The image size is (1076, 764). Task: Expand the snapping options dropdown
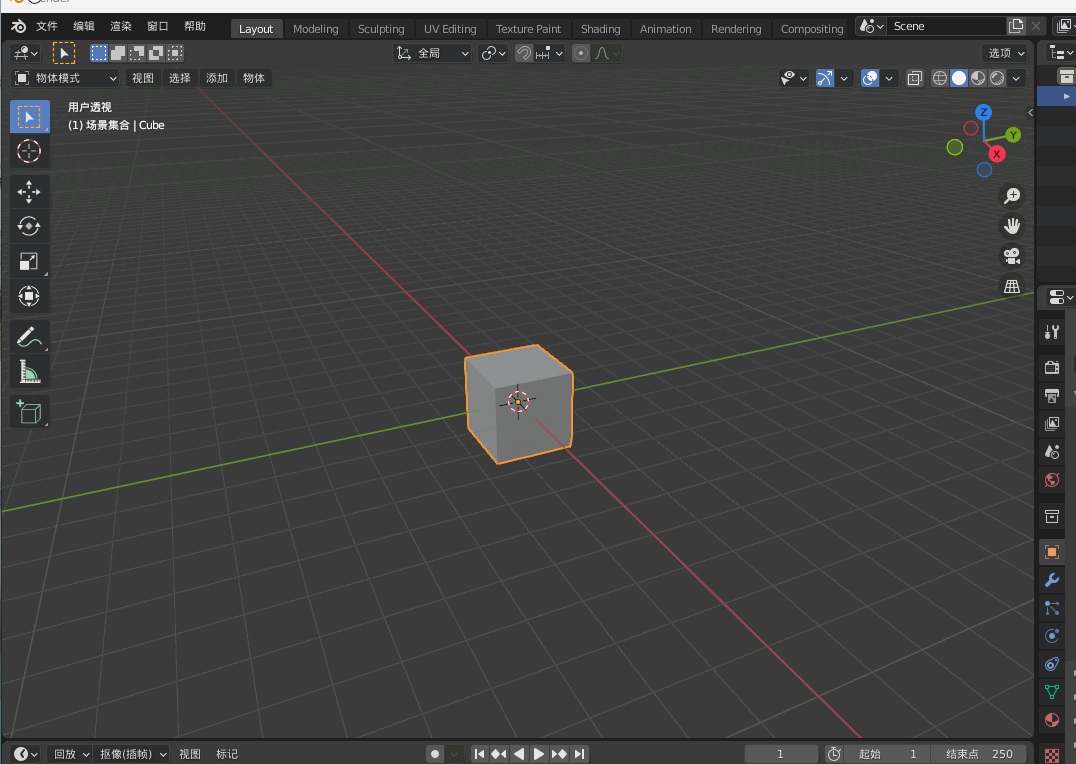[550, 53]
